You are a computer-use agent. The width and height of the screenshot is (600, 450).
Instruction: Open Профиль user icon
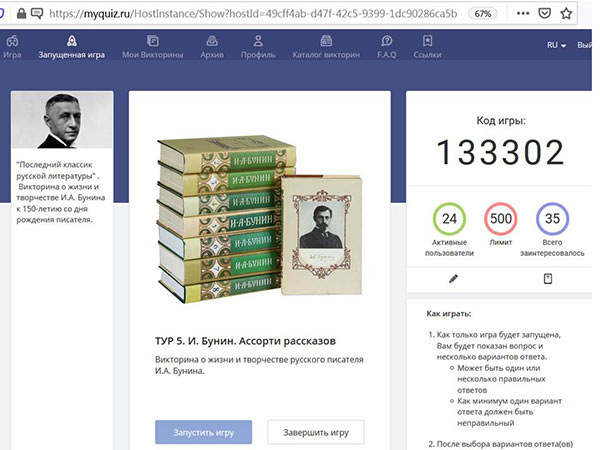pos(258,41)
